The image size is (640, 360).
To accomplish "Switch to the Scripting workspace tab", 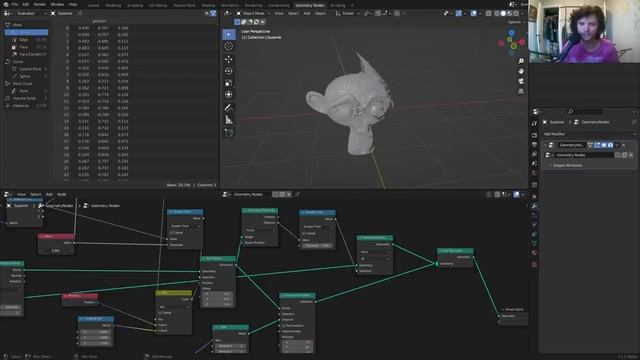I will (x=338, y=5).
